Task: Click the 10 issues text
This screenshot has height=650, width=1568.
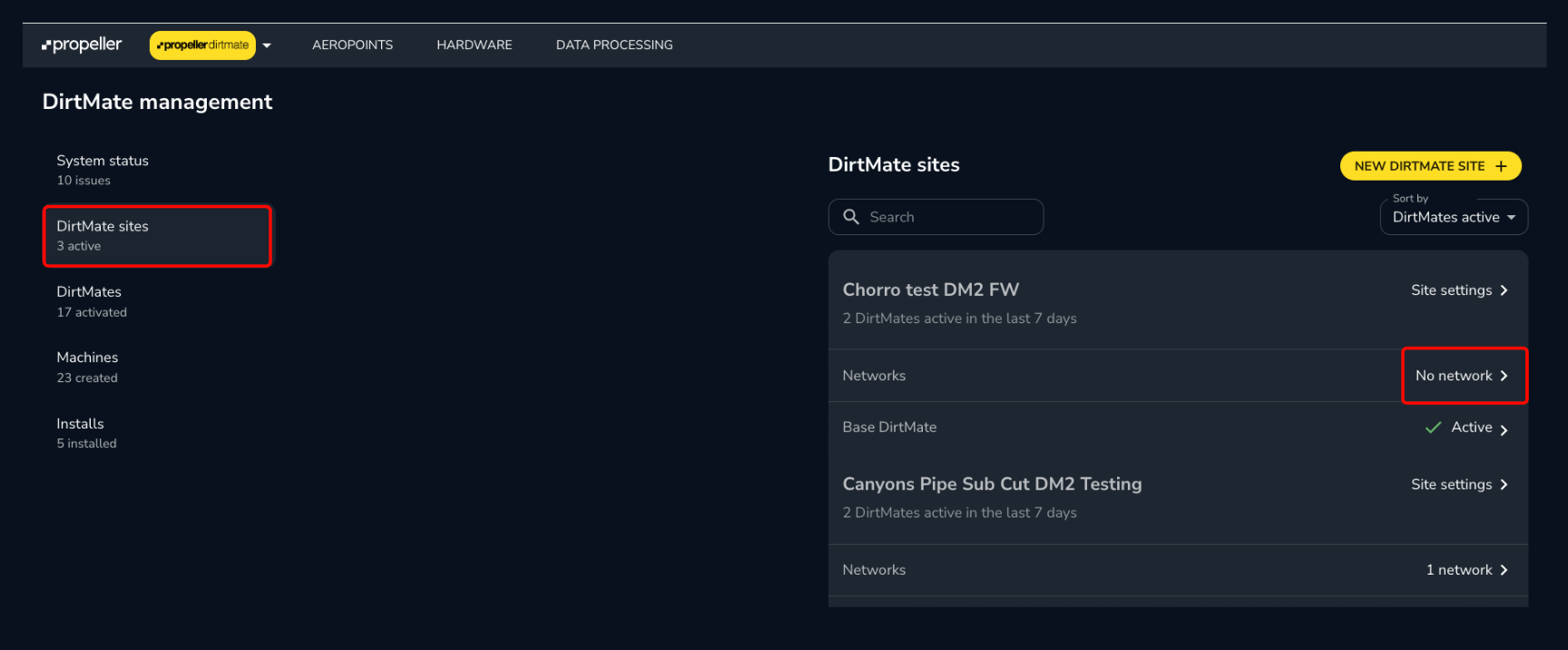Action: click(x=83, y=181)
